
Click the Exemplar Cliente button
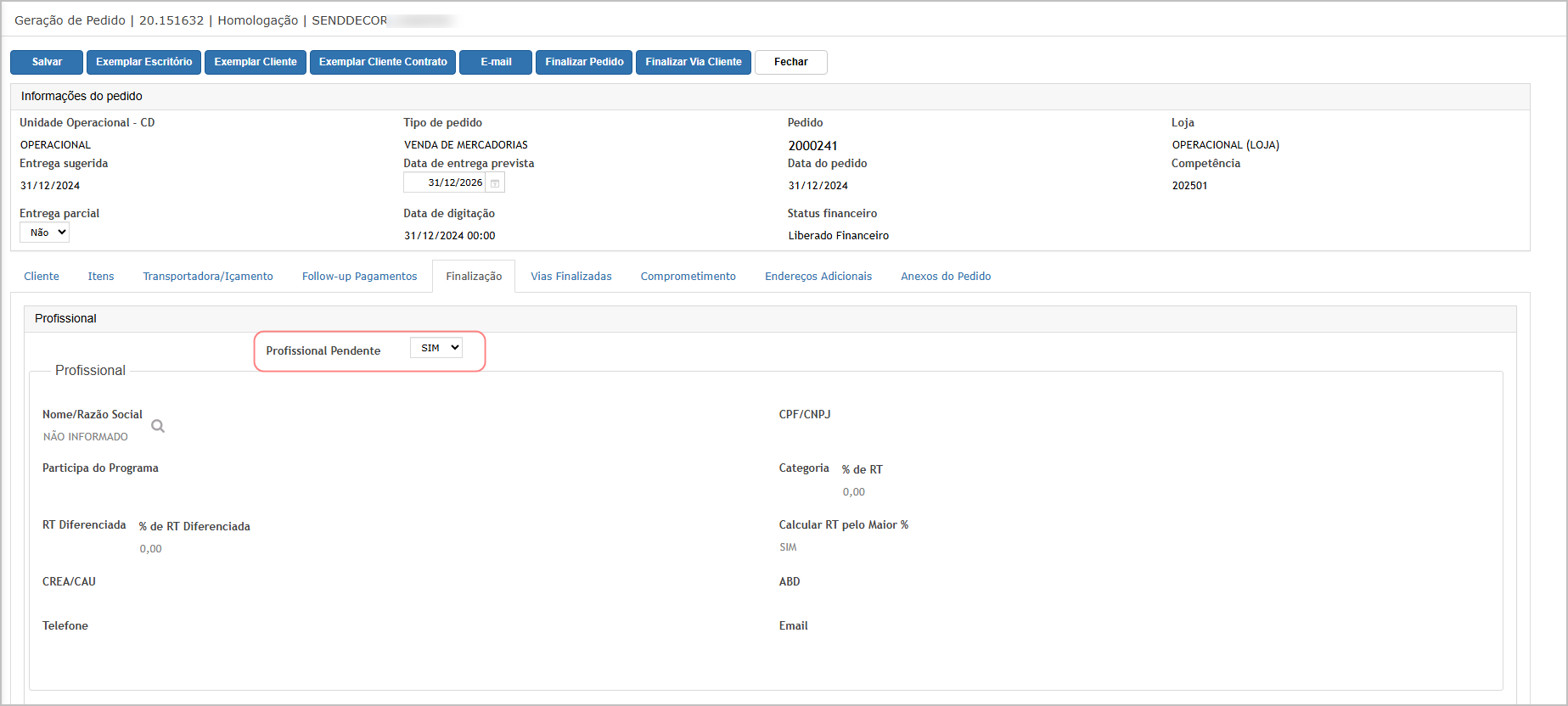pyautogui.click(x=256, y=62)
